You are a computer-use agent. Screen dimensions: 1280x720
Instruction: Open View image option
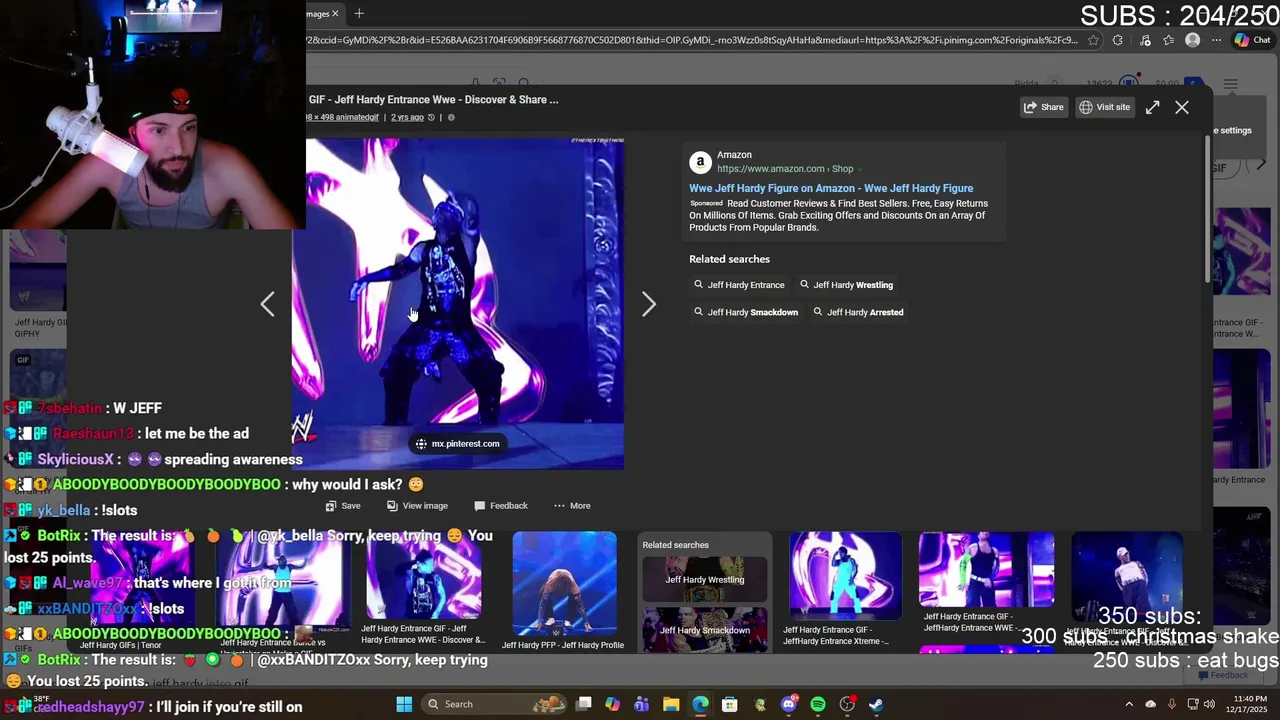click(x=417, y=506)
